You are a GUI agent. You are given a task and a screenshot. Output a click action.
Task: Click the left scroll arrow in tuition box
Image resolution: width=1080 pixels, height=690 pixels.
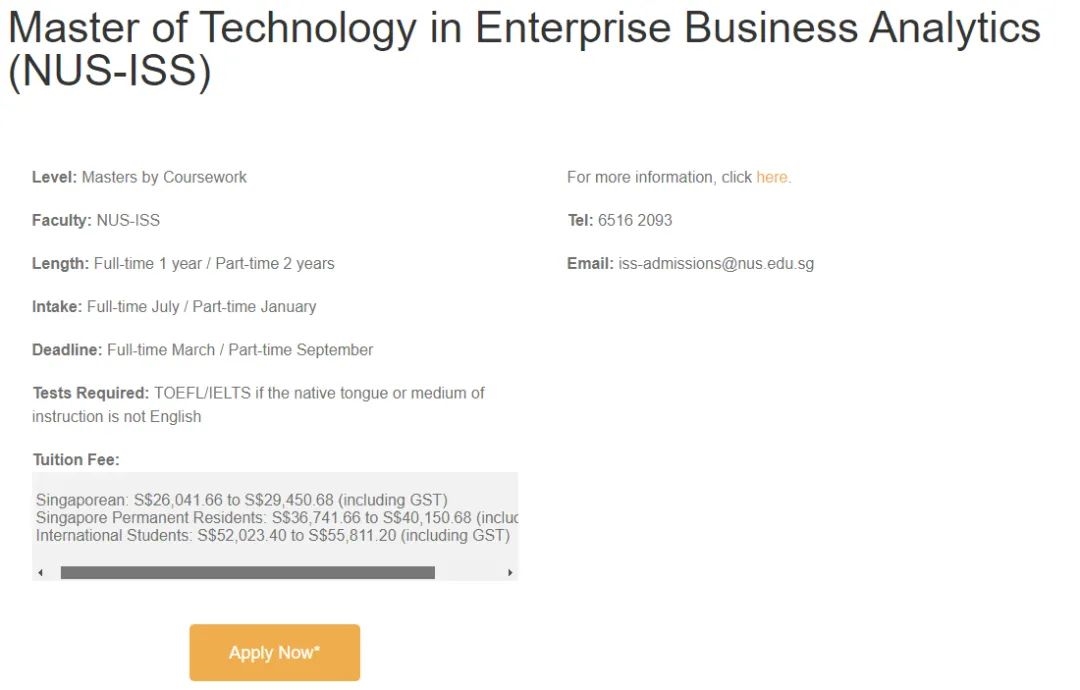(40, 573)
